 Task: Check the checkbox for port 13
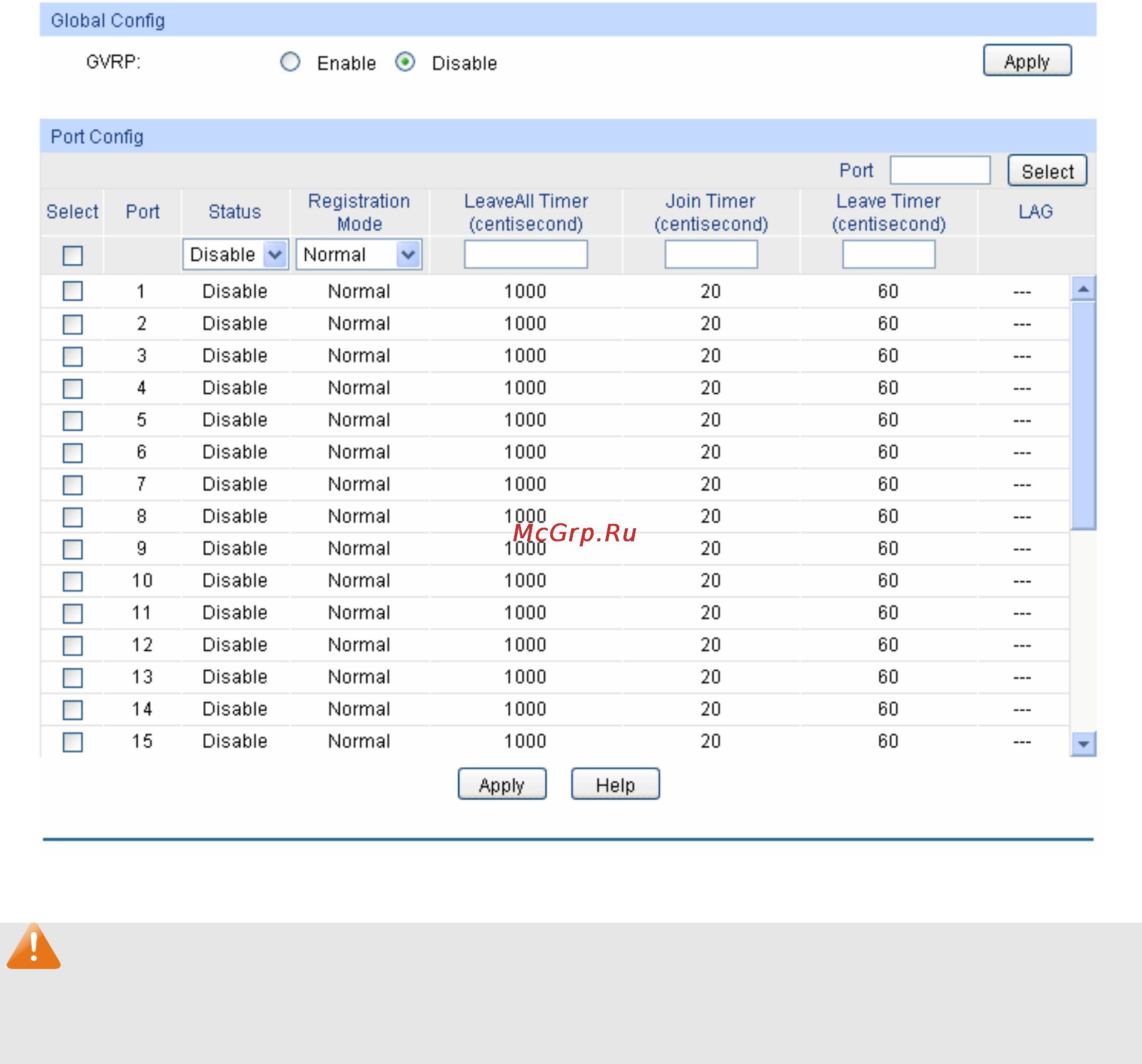coord(73,678)
